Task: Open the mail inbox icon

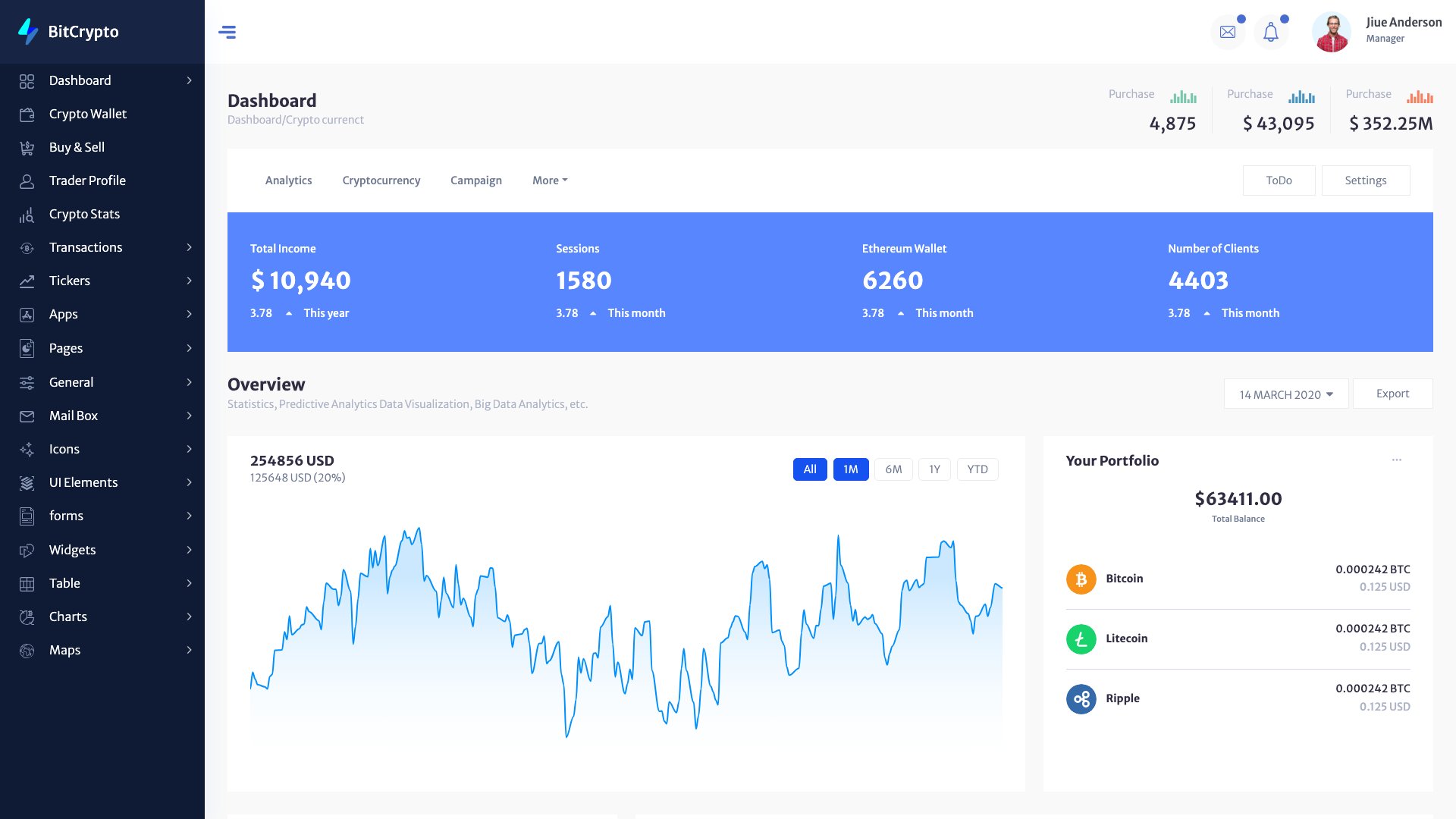Action: [x=1228, y=32]
